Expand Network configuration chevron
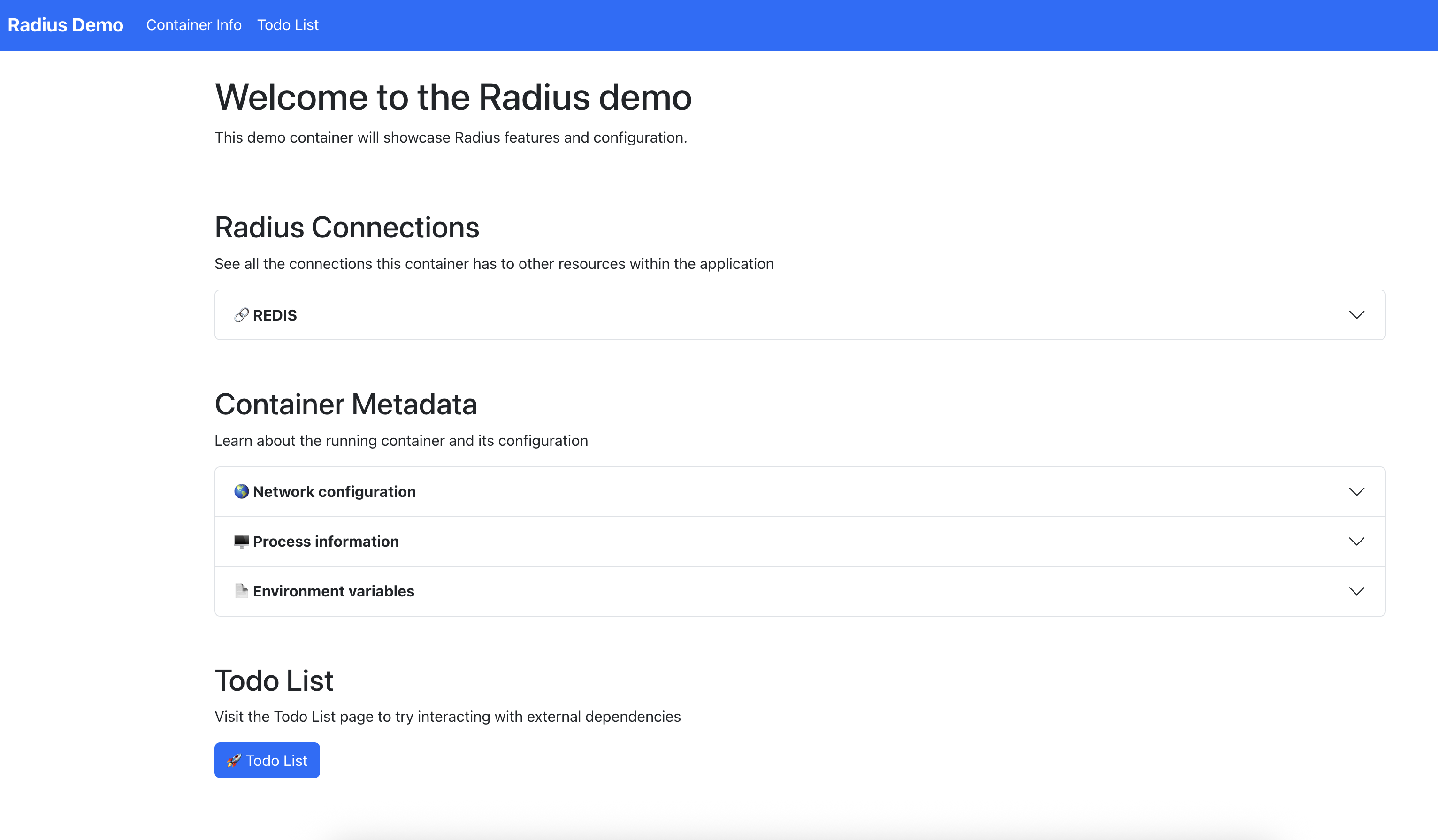 coord(1356,492)
